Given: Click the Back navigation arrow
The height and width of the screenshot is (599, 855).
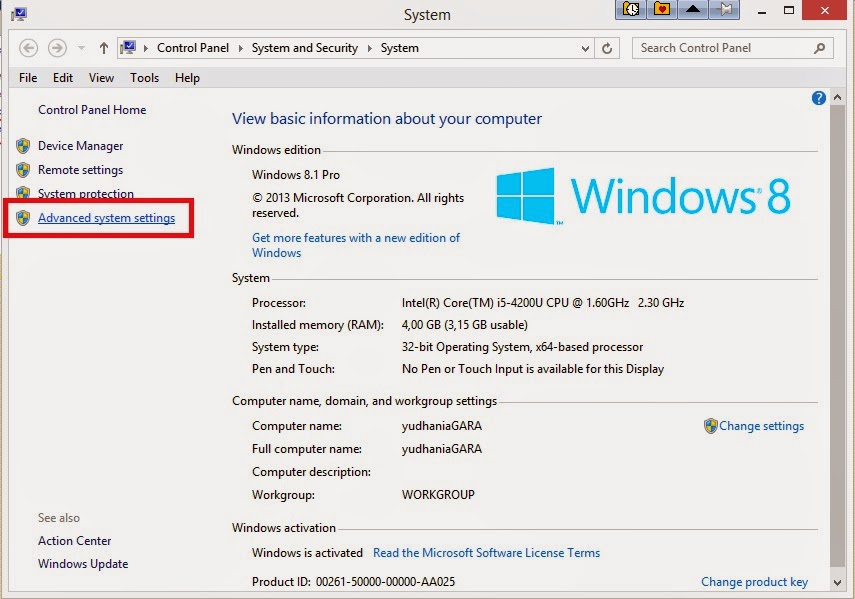Looking at the screenshot, I should [29, 48].
